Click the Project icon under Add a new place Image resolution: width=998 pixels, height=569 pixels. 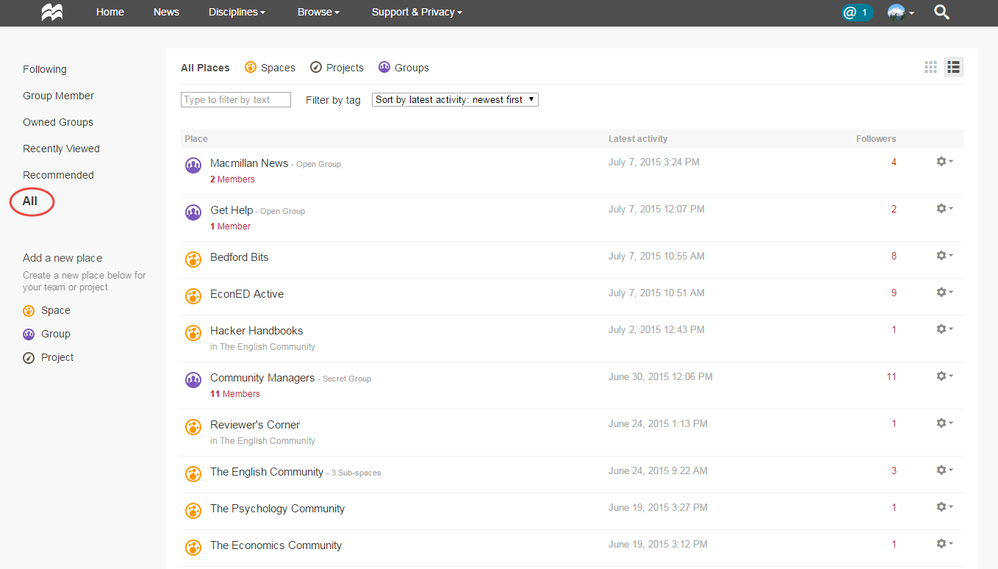point(29,358)
